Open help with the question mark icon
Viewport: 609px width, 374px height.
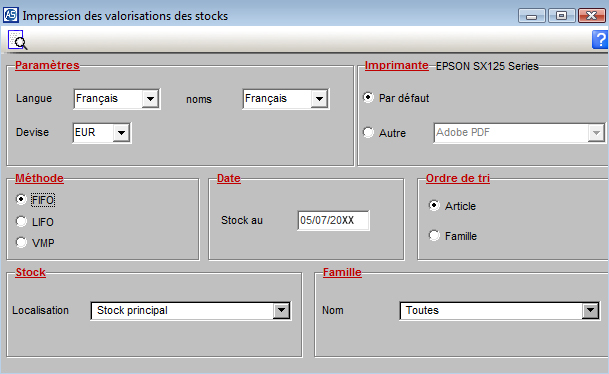tap(600, 40)
